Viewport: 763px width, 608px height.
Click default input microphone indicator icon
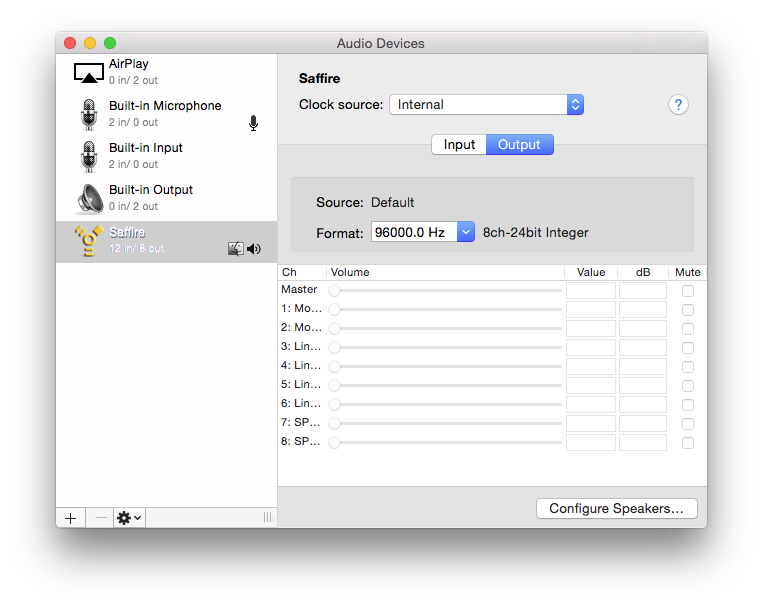[254, 123]
